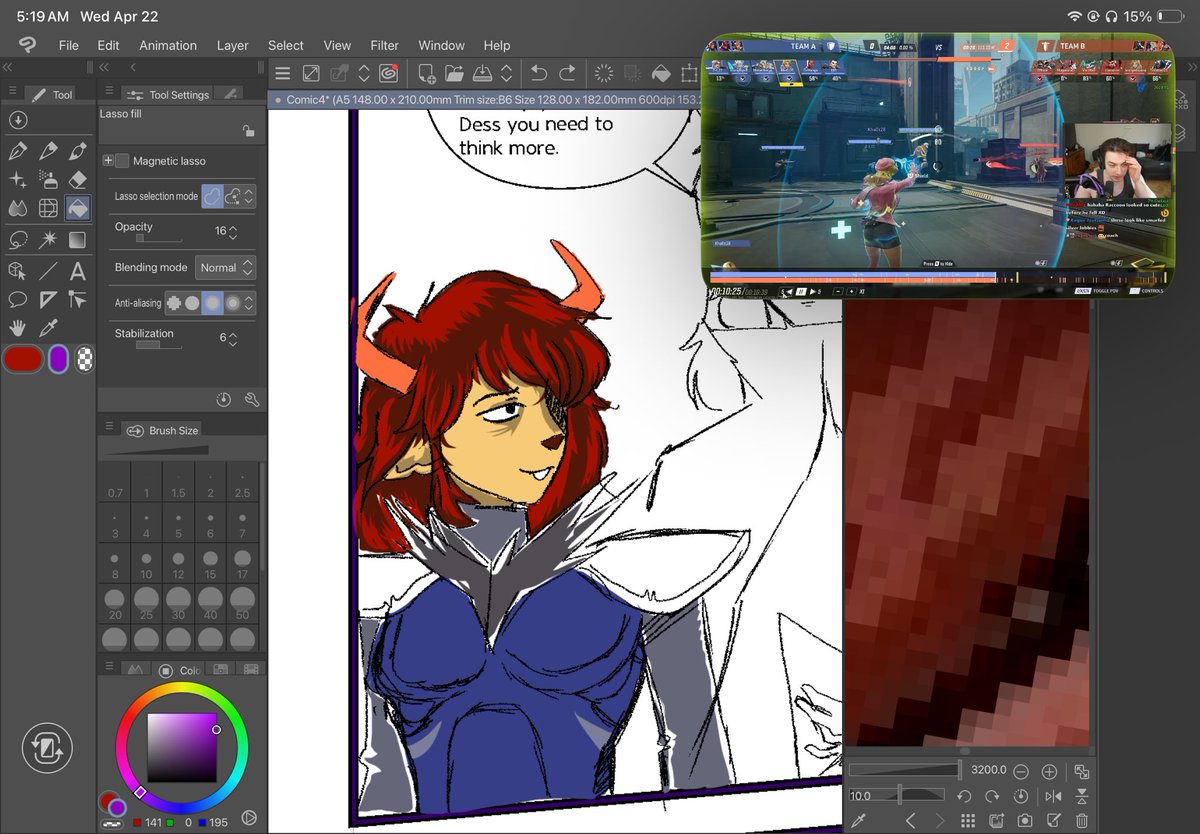This screenshot has width=1200, height=834.
Task: Click the trash icon in Navigator panel
Action: (1082, 821)
